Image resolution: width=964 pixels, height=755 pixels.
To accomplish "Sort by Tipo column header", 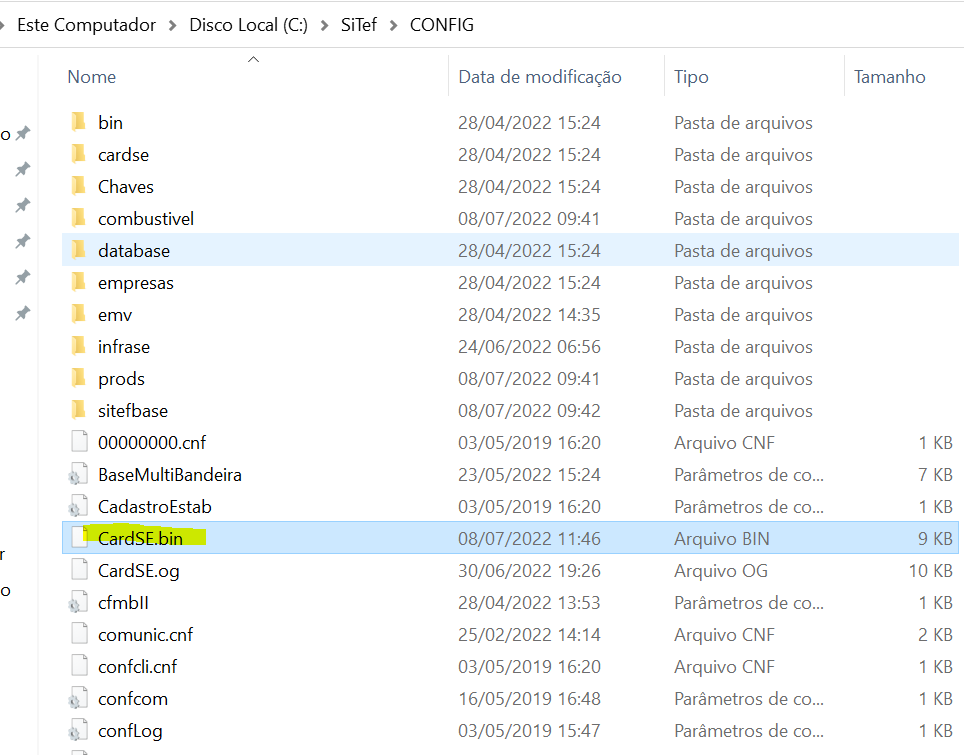I will 691,77.
